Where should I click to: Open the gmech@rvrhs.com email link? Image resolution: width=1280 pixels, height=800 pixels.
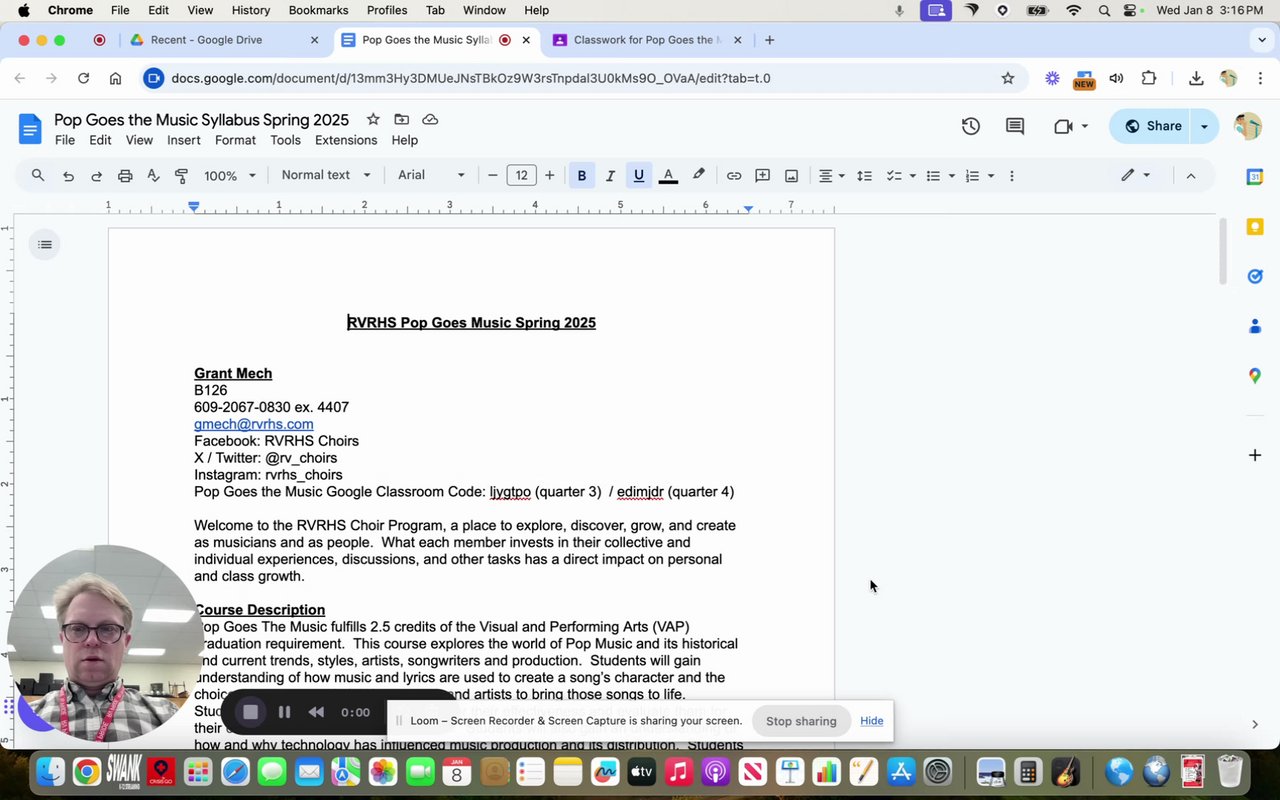[254, 424]
